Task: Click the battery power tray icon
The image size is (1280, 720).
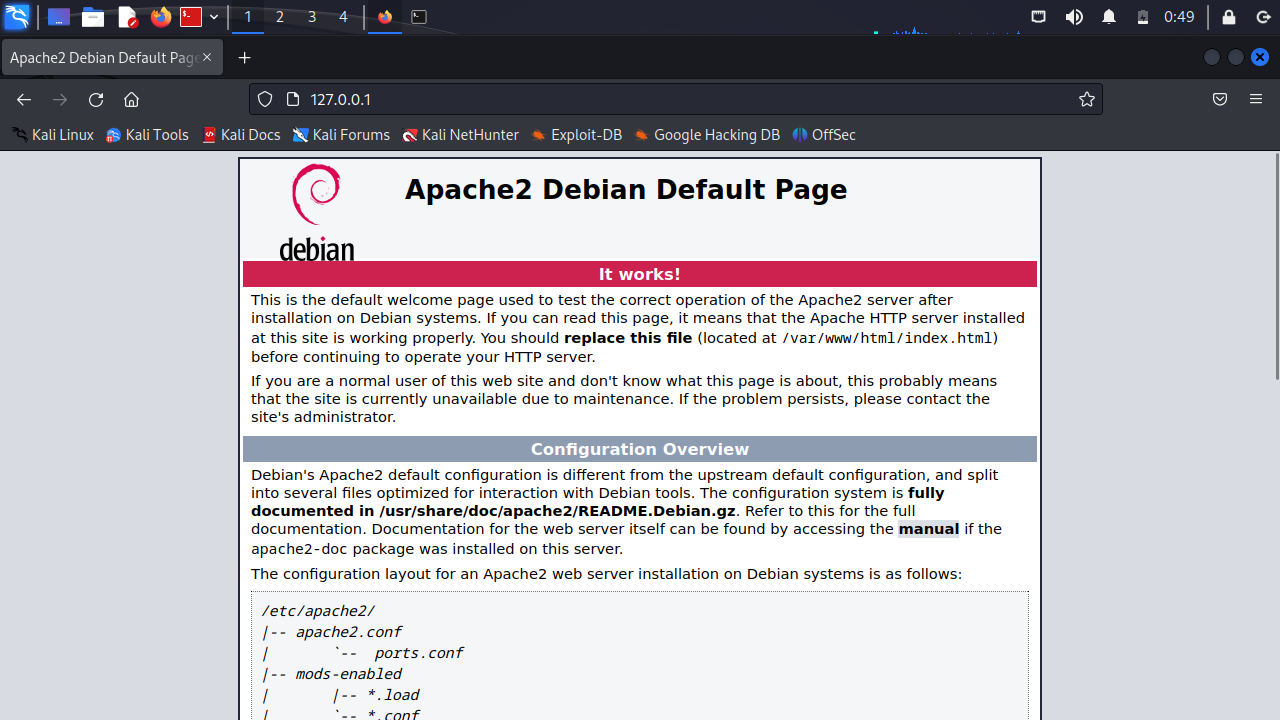Action: coord(1143,17)
